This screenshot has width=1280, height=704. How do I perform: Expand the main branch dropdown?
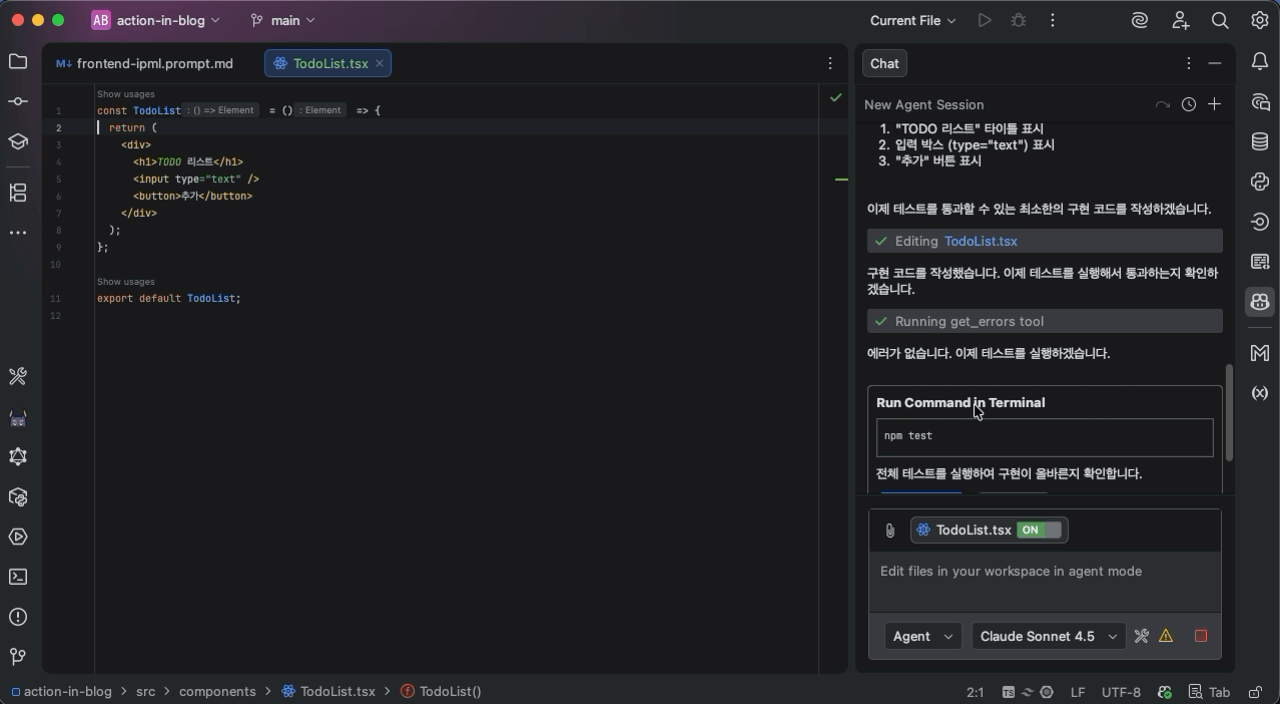pos(283,20)
